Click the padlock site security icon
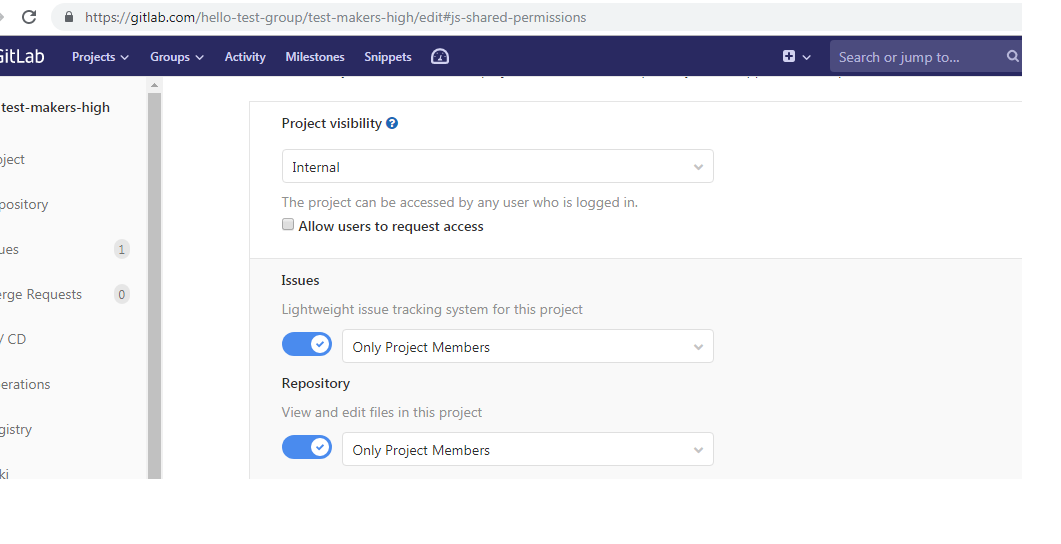 pyautogui.click(x=69, y=17)
